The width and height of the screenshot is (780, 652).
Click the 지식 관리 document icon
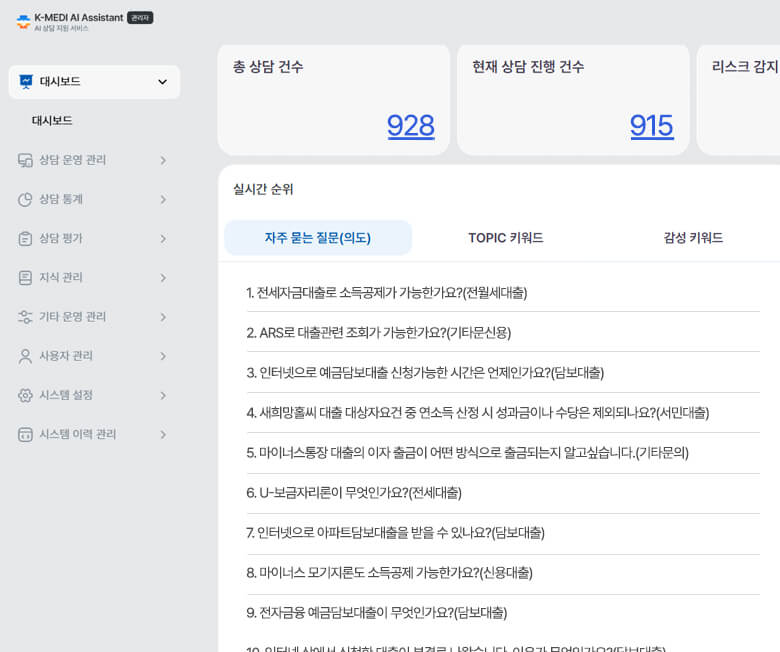coord(26,277)
